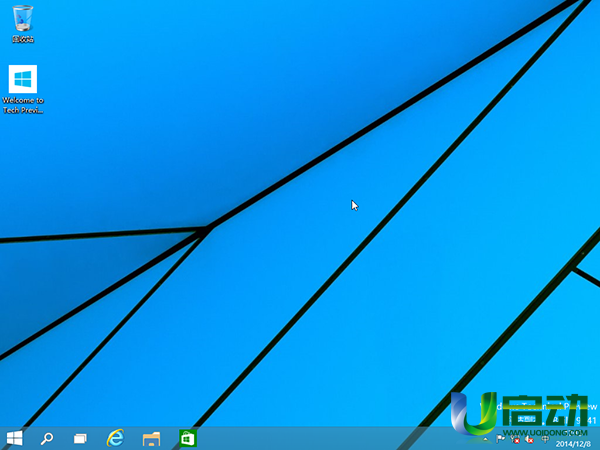This screenshot has width=600, height=450.
Task: Open Action Center flag icon
Action: [x=500, y=439]
